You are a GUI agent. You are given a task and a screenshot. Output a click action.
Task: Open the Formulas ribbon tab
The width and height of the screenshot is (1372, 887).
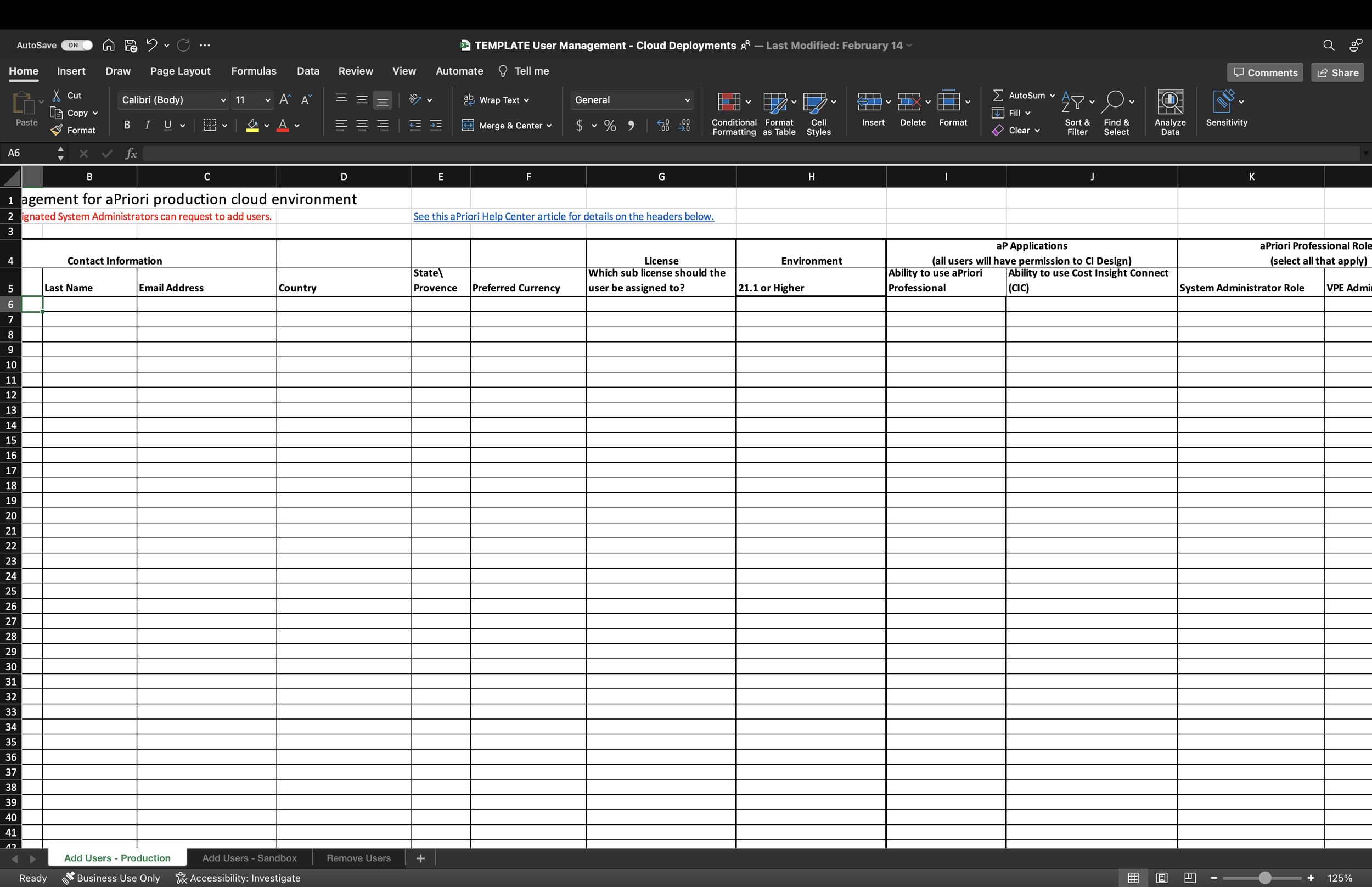(x=254, y=71)
